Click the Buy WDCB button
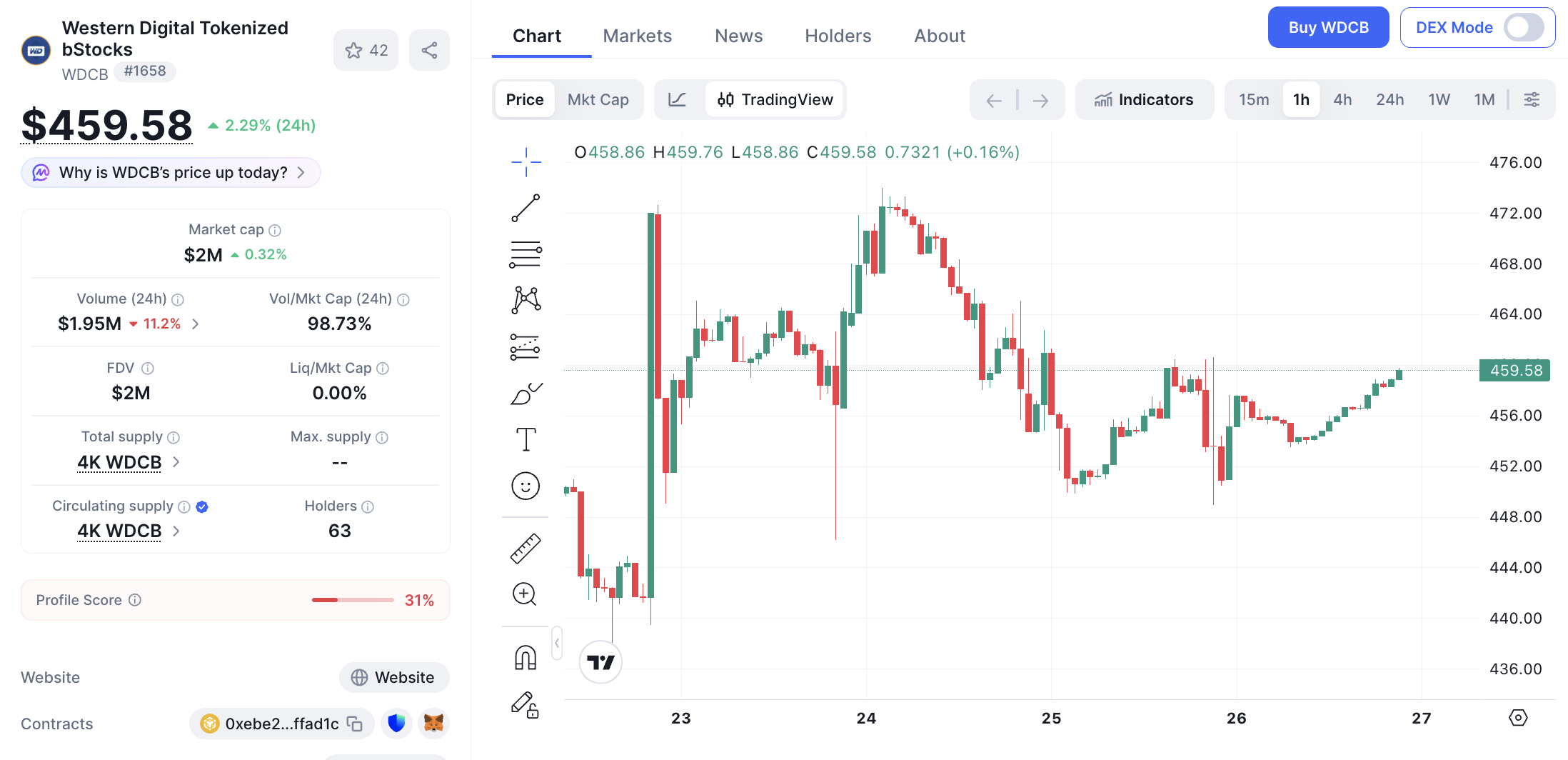Viewport: 1568px width, 760px height. [1328, 28]
